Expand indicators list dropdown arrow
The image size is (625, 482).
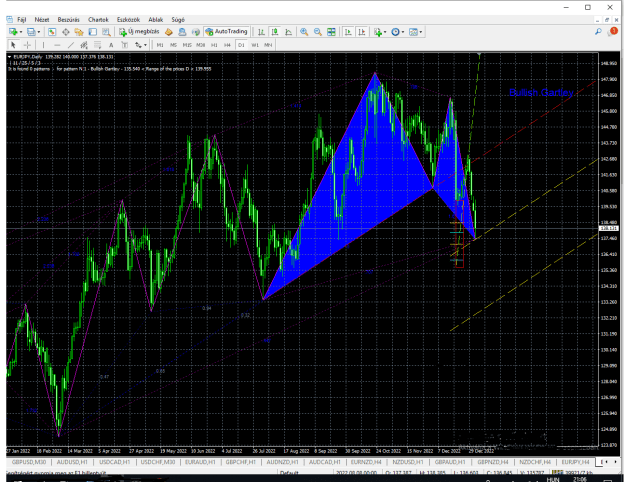385,32
